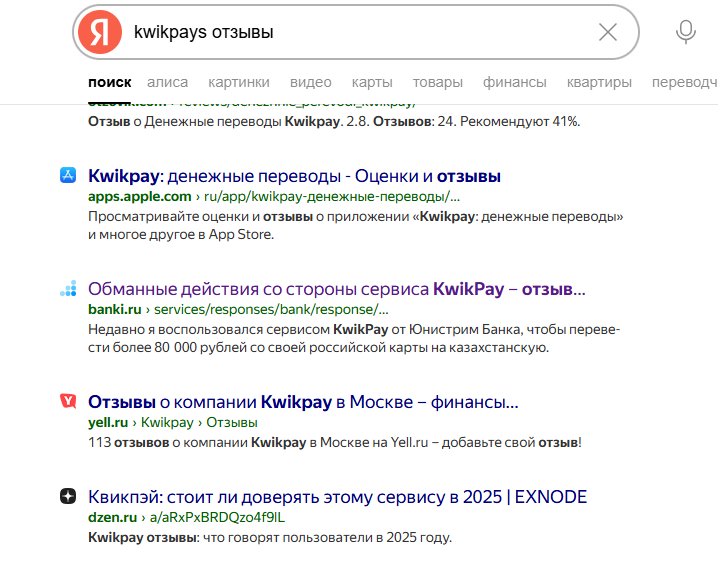Open the EXNODE Квикпэй article
Viewport: 718px width, 568px height.
coord(337,497)
